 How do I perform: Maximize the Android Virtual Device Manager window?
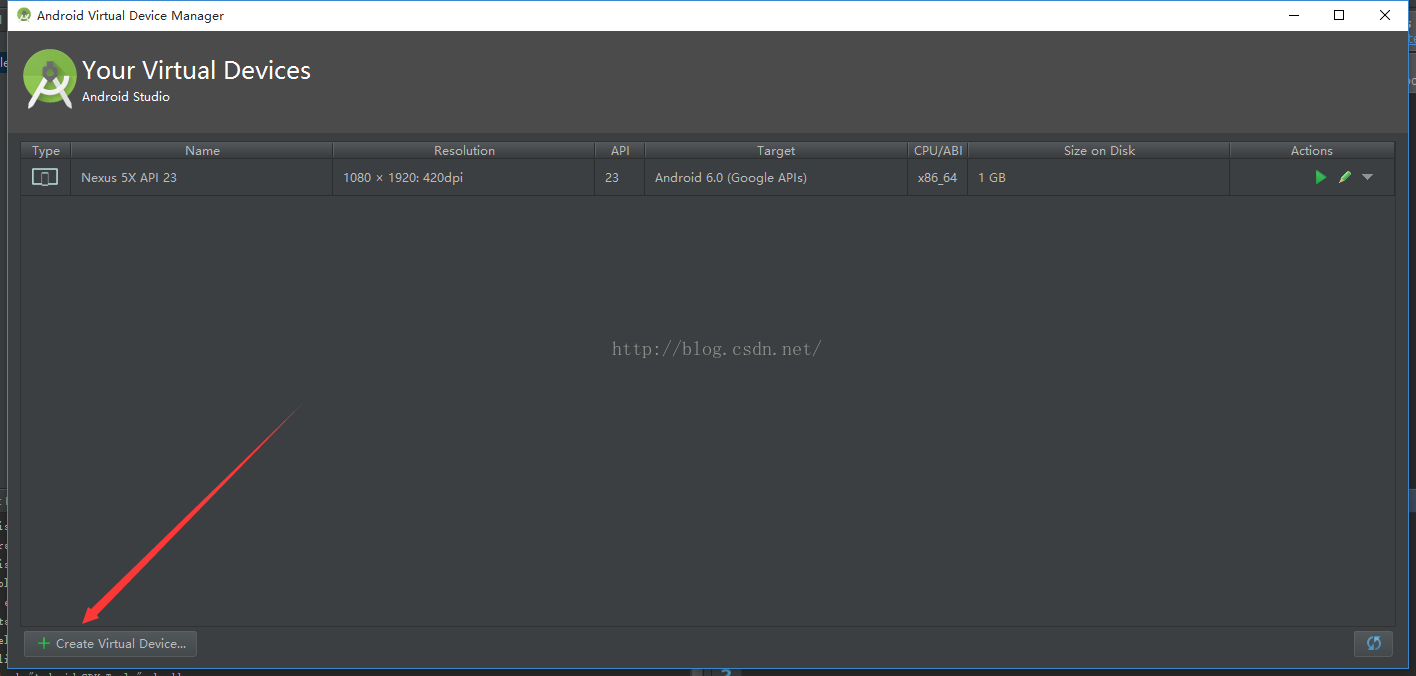coord(1339,15)
